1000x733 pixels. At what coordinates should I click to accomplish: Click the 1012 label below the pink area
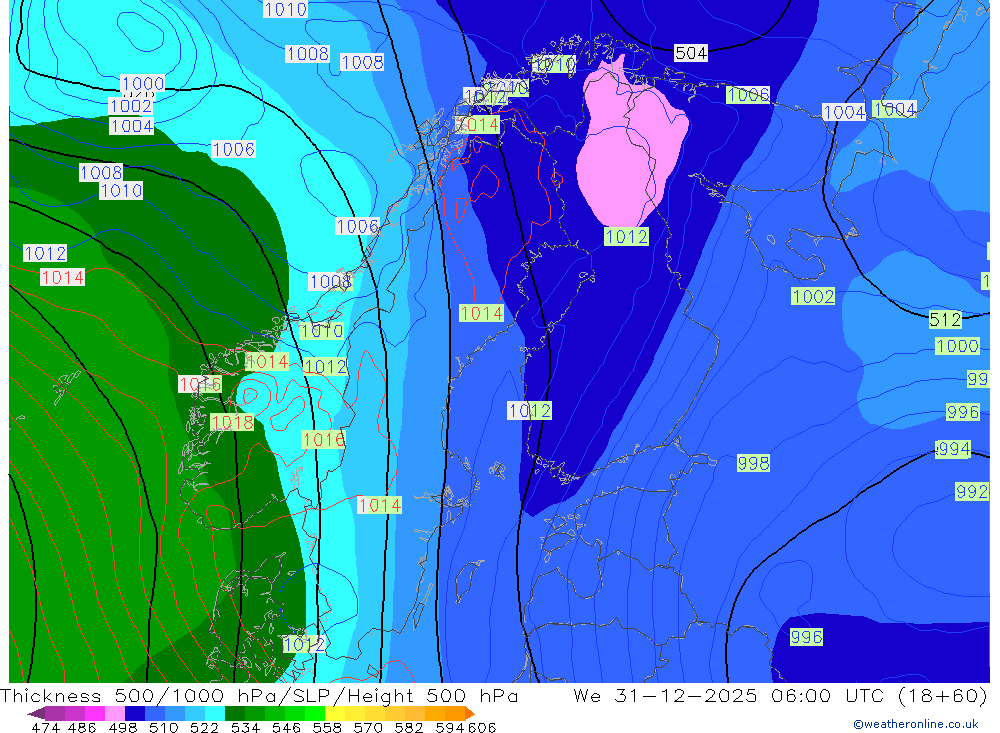[x=626, y=237]
